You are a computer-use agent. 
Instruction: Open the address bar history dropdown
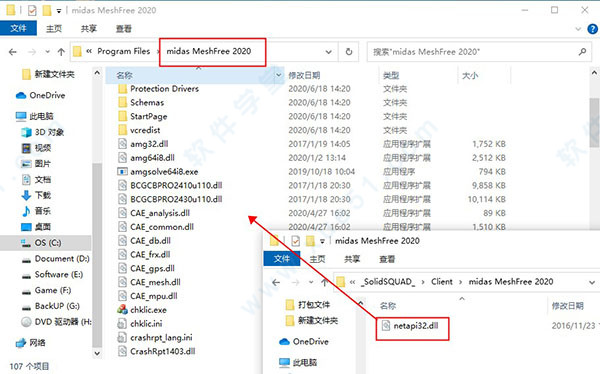click(328, 52)
